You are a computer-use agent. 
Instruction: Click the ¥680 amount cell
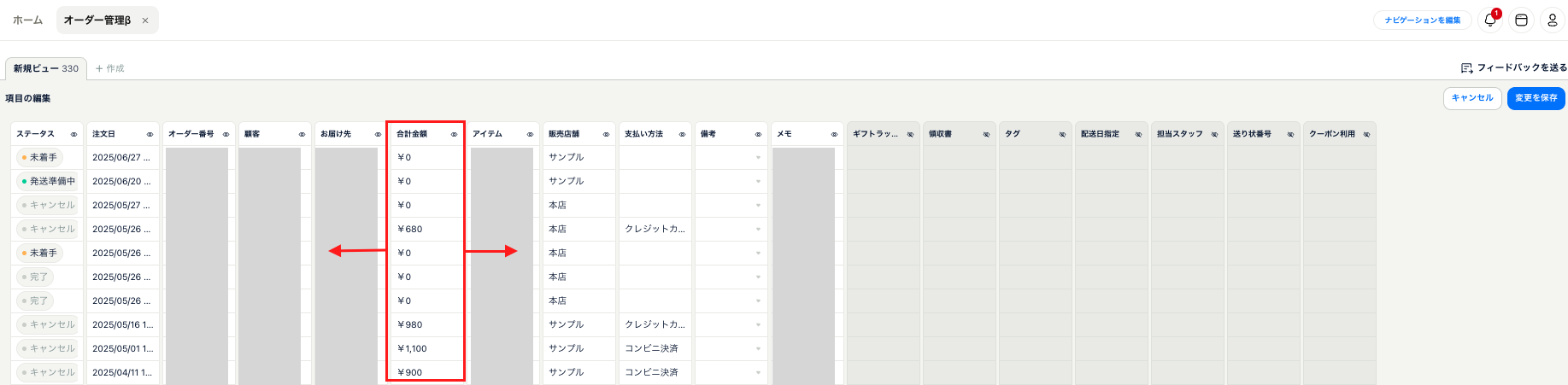[426, 229]
